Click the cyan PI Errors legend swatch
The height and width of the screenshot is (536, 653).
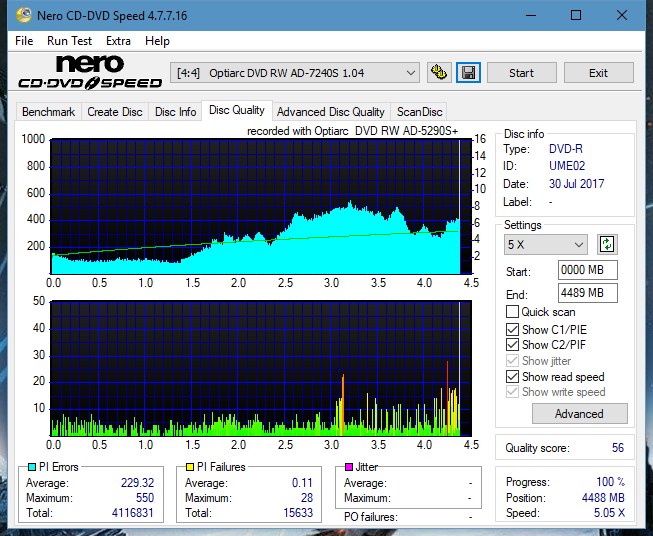[x=32, y=467]
